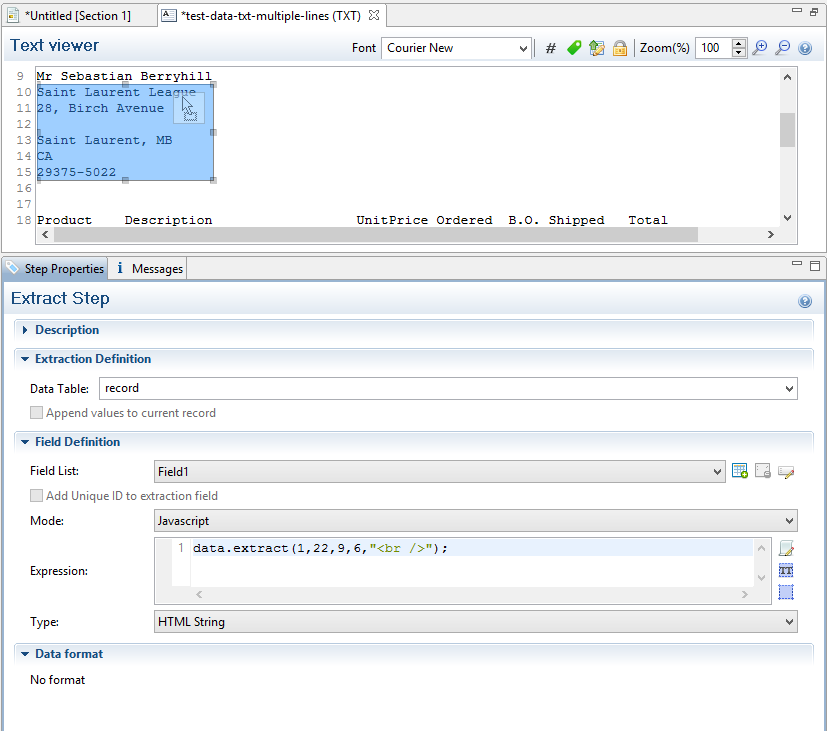Screen dimensions: 827x731
Task: Switch to the Untitled [Section 1] tab
Action: coord(77,16)
